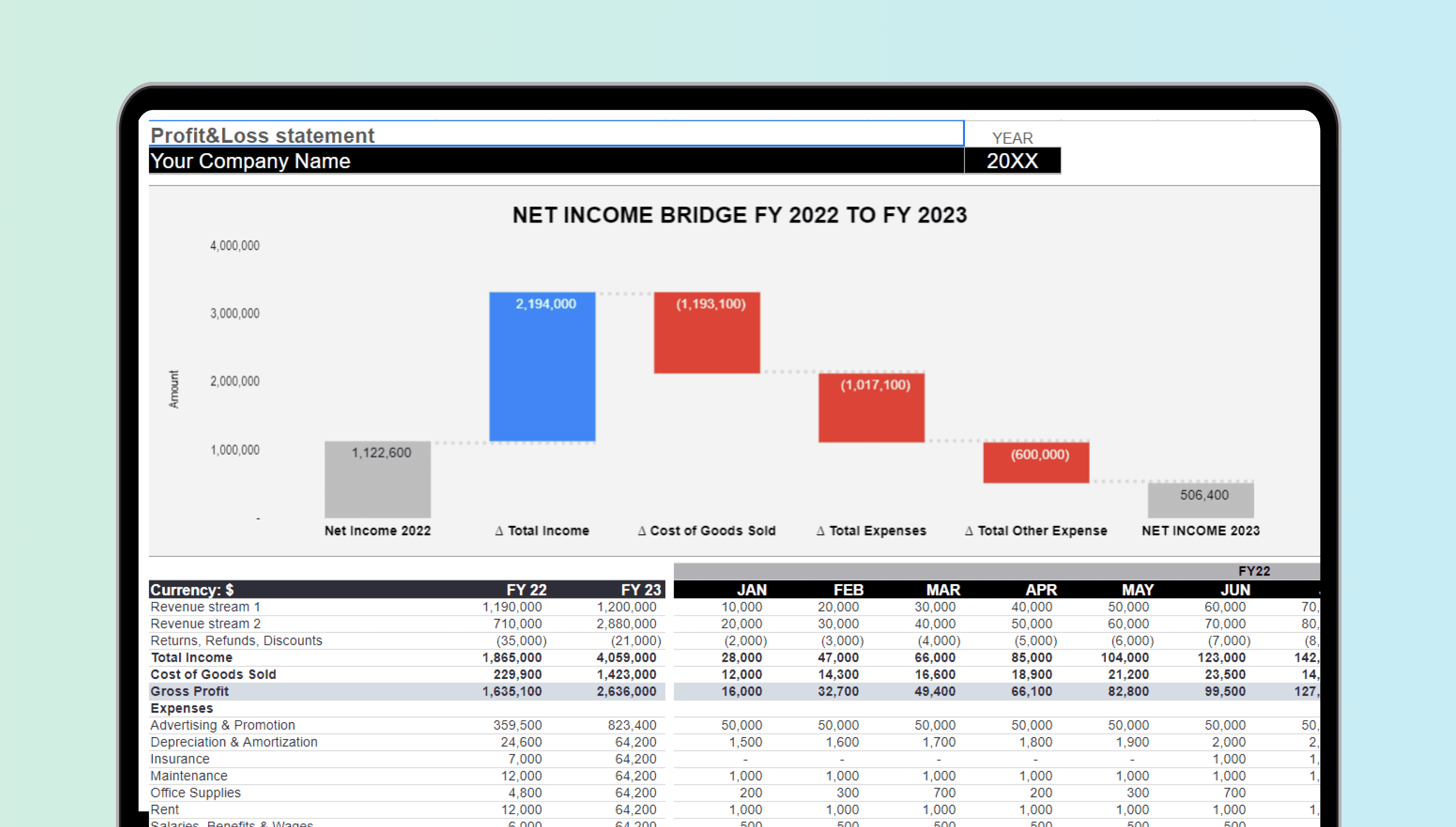Image resolution: width=1456 pixels, height=827 pixels.
Task: Click the 'APR' month header
Action: pyautogui.click(x=1041, y=590)
